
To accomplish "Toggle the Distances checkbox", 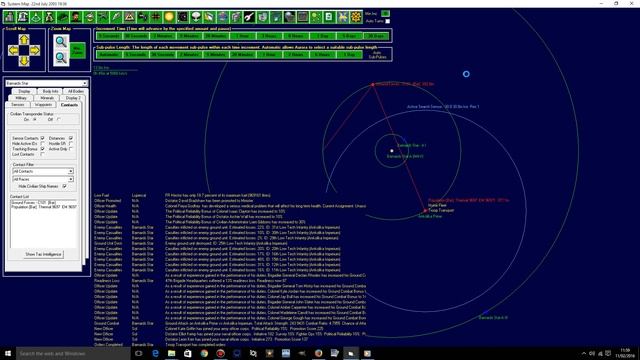I will click(71, 138).
